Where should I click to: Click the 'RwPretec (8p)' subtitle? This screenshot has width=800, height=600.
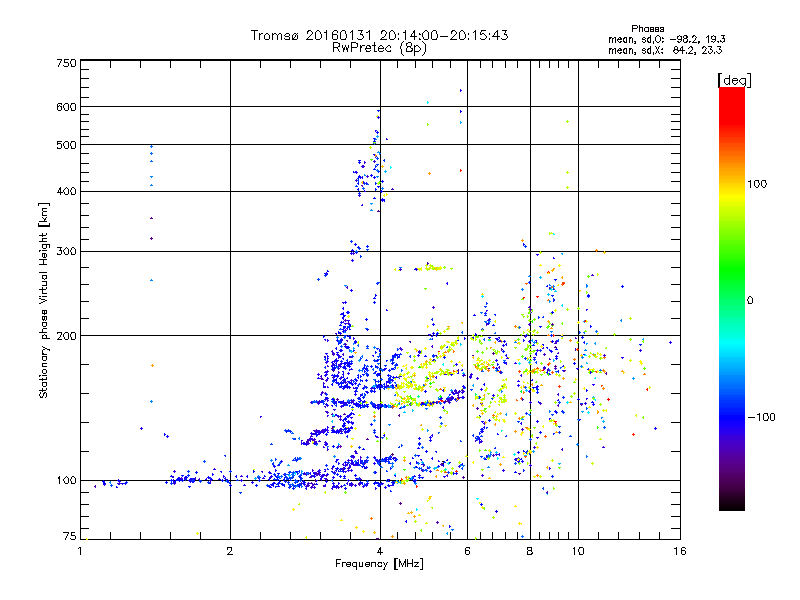coord(379,48)
